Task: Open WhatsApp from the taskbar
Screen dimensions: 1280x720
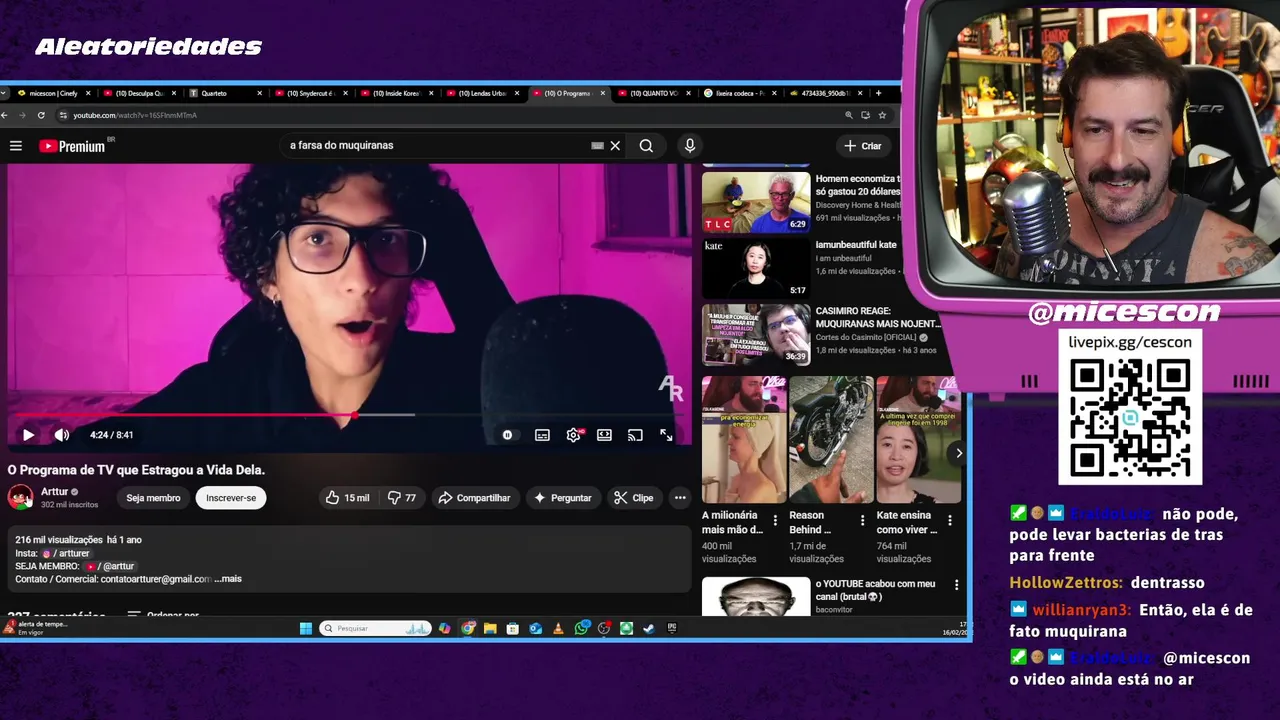Action: (x=581, y=628)
